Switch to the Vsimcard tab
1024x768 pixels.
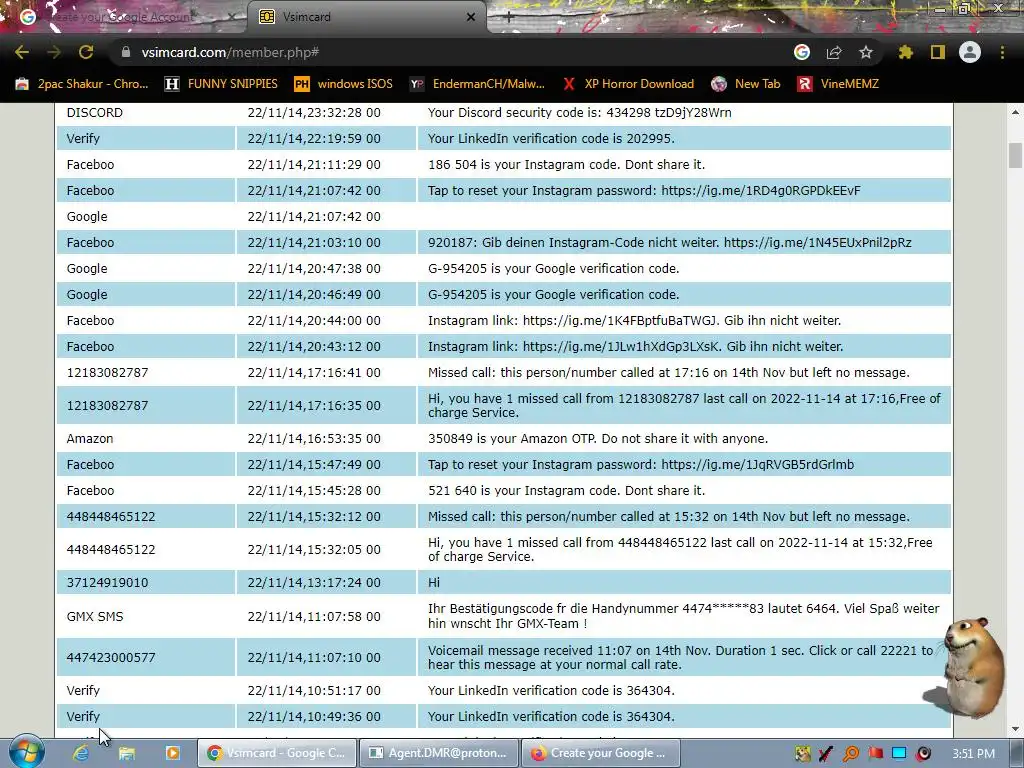coord(366,17)
